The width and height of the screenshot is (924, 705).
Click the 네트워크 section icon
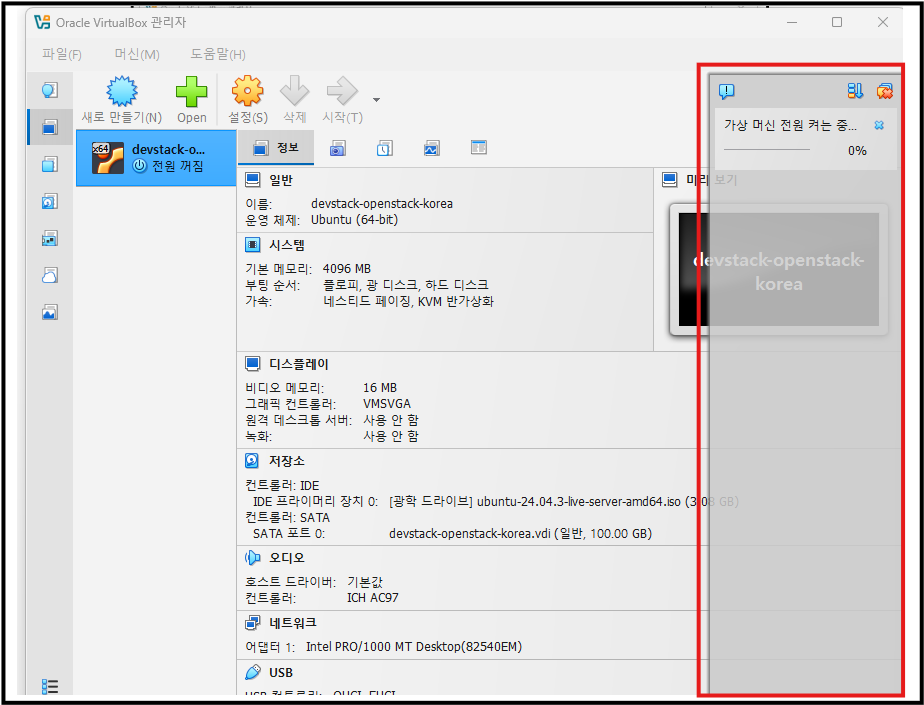point(252,622)
